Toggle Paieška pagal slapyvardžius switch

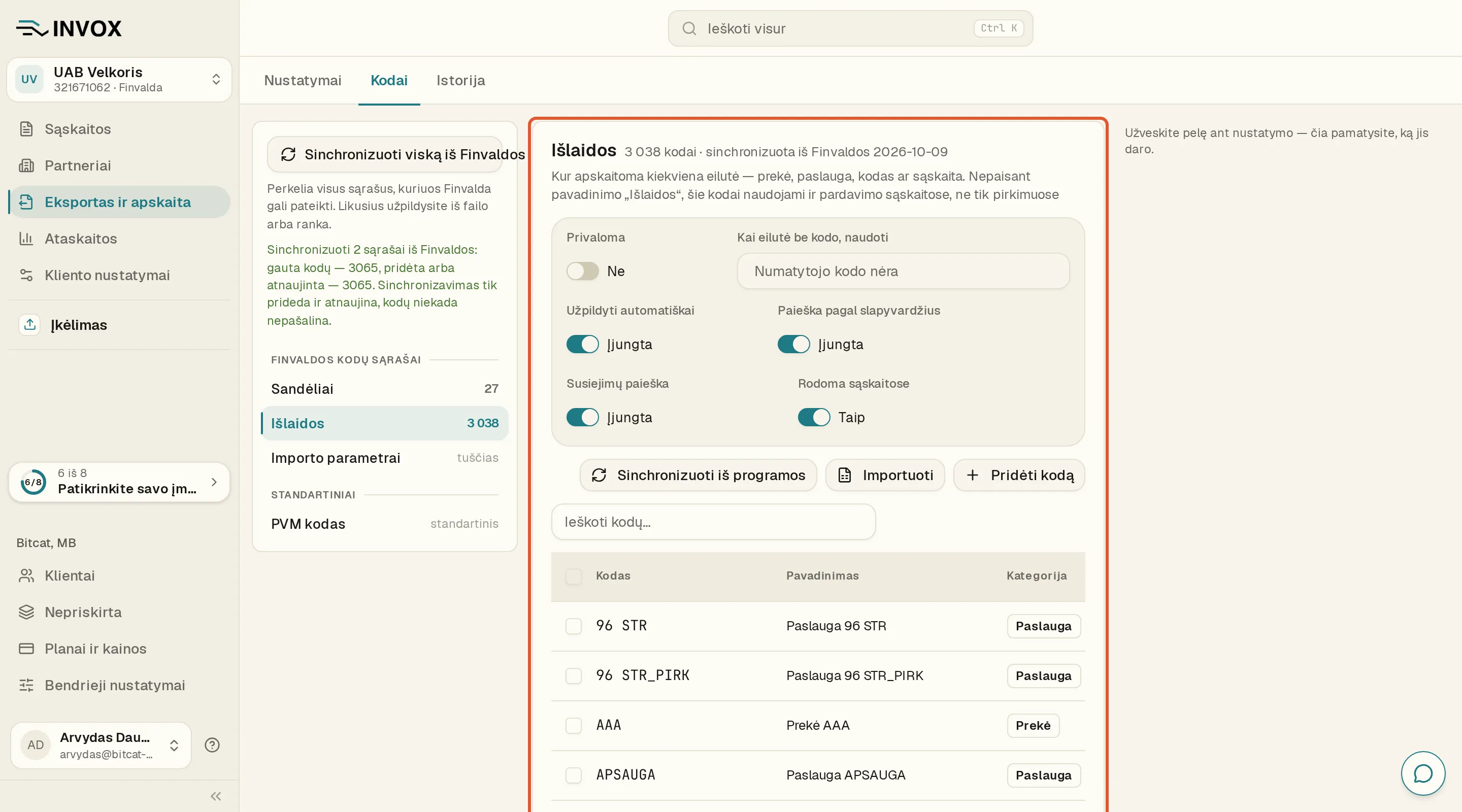click(793, 345)
